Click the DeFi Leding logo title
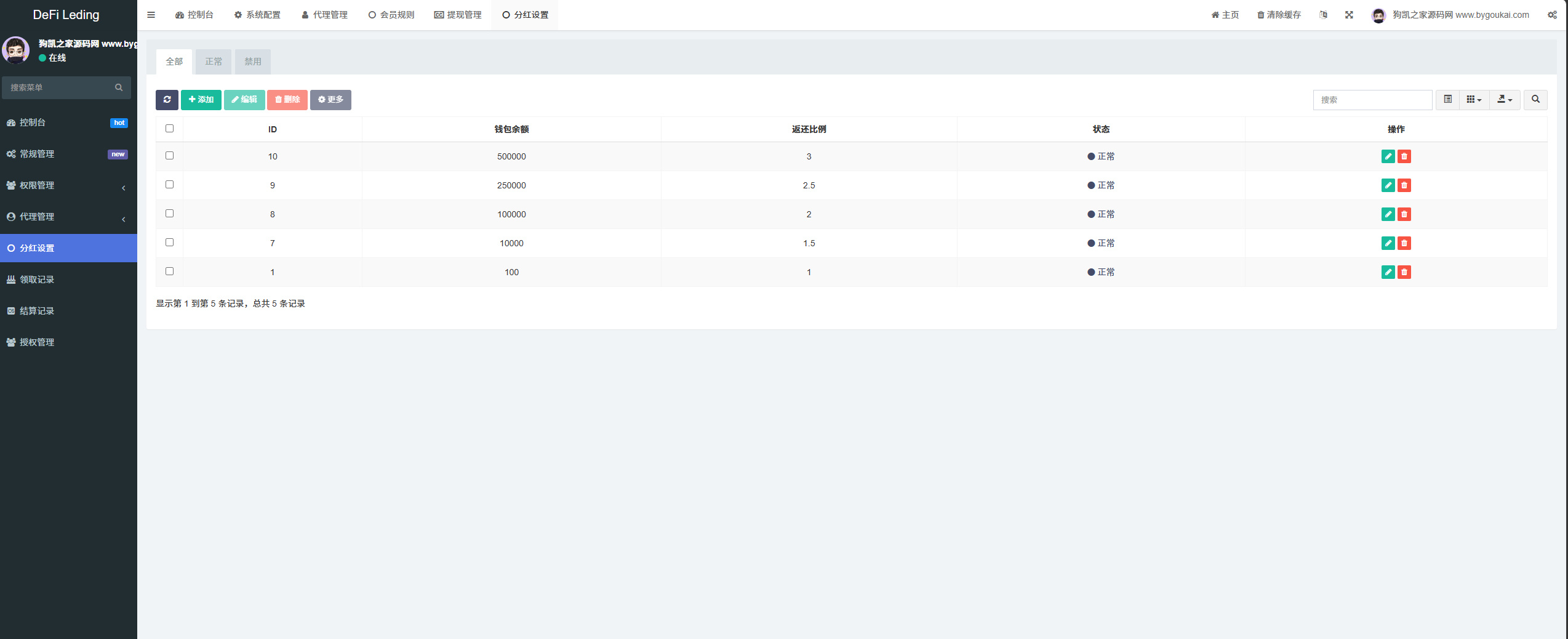 click(66, 15)
